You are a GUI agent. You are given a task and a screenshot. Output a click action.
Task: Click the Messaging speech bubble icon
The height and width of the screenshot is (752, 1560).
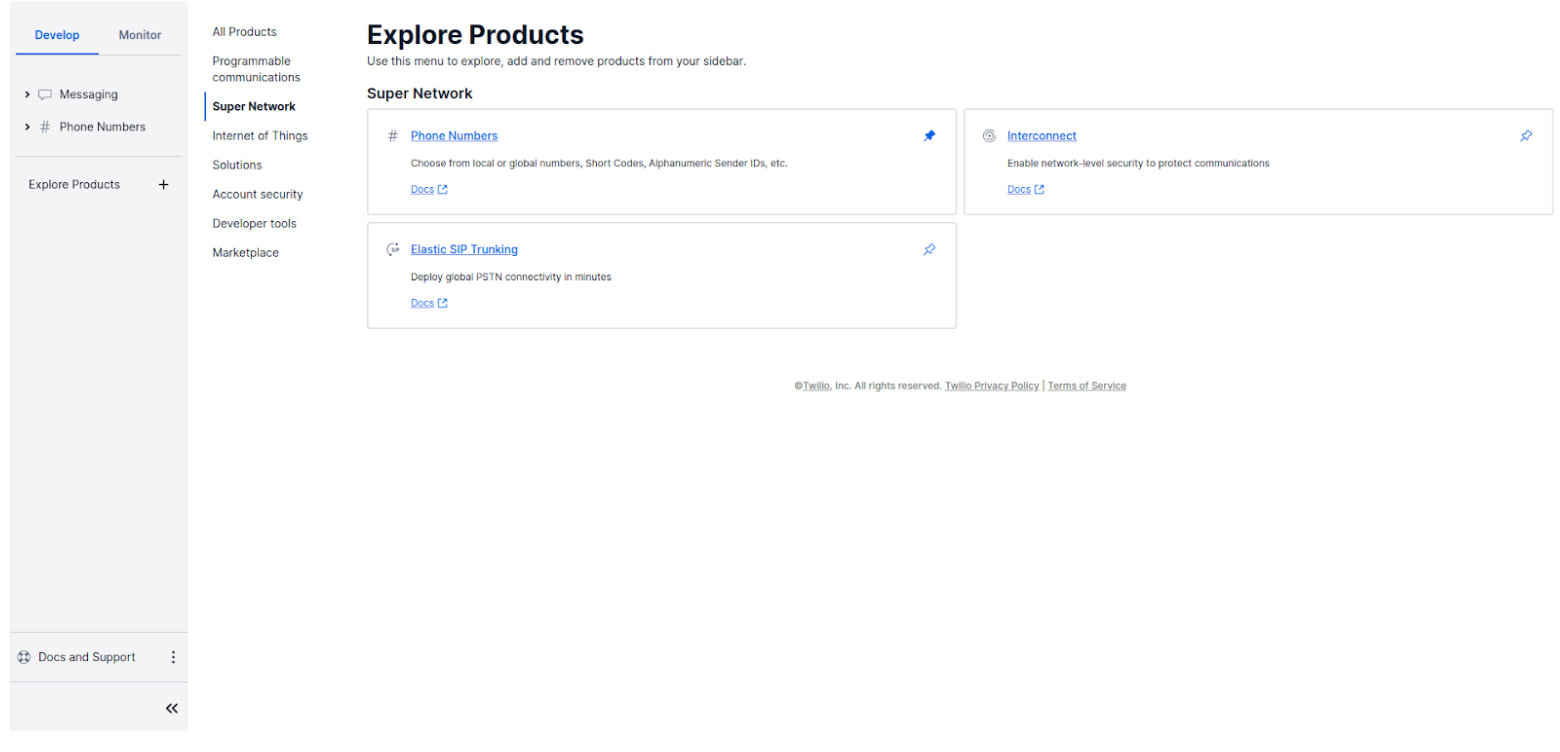click(45, 95)
